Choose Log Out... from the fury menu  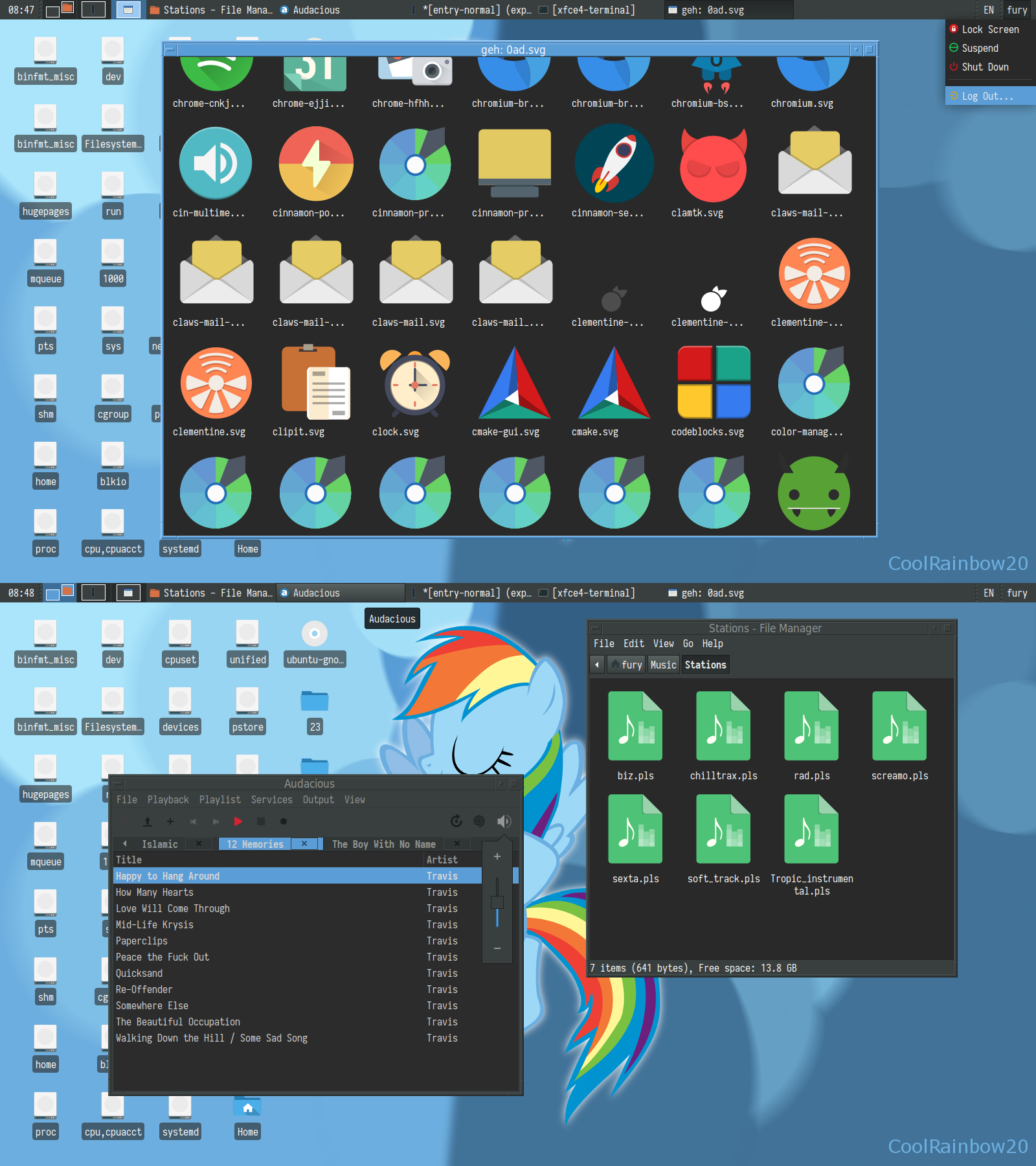[990, 96]
